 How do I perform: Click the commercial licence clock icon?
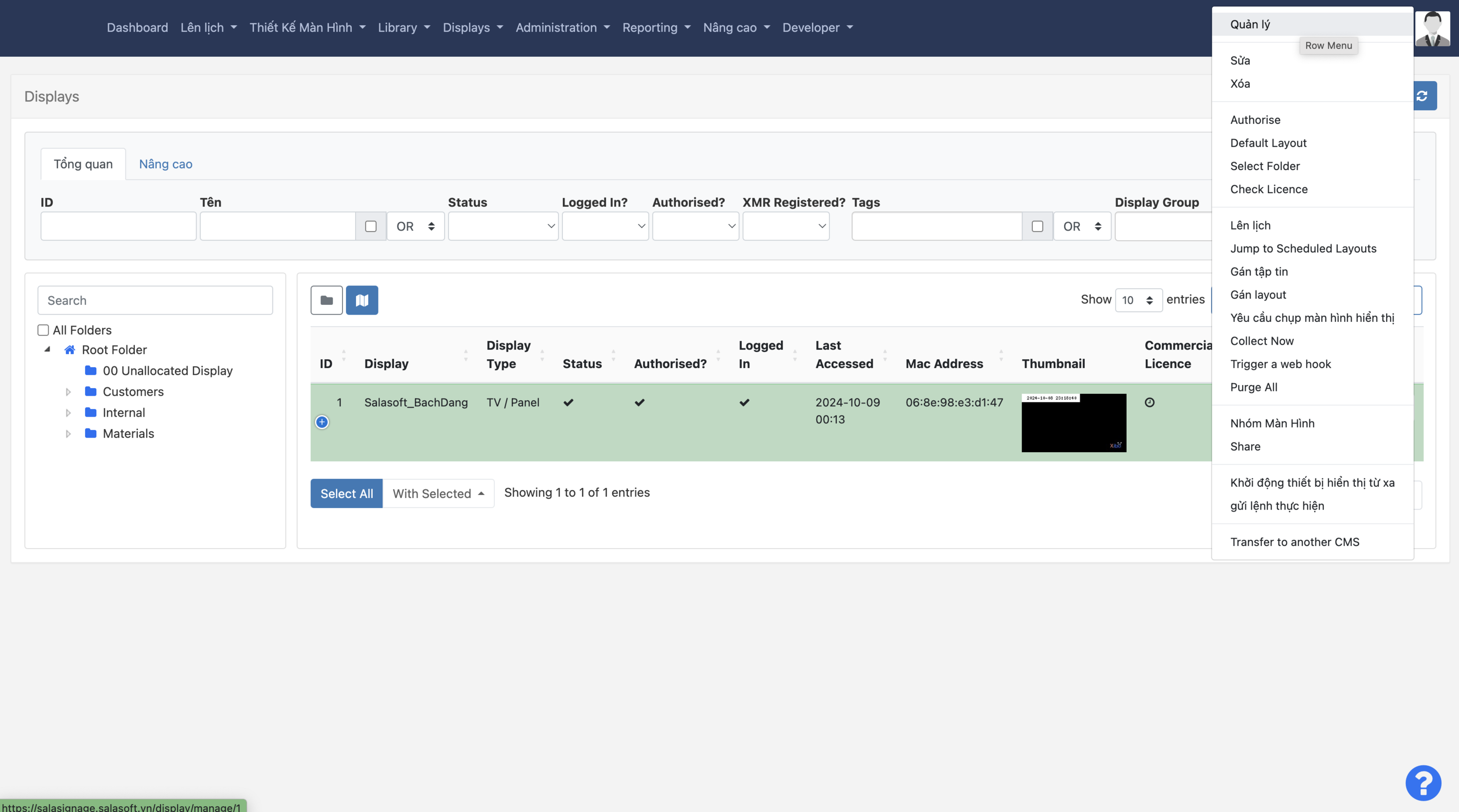[1149, 403]
